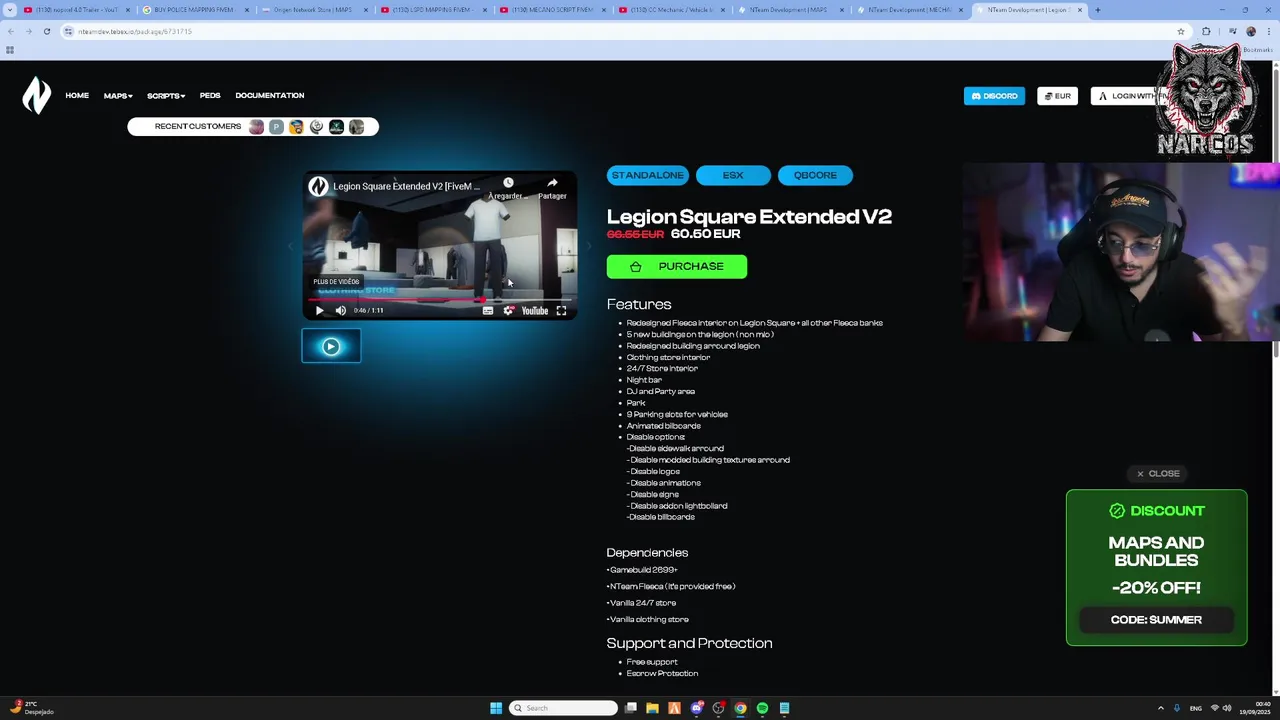Open the DOCUMENTATION page
The width and height of the screenshot is (1280, 720).
pos(269,96)
